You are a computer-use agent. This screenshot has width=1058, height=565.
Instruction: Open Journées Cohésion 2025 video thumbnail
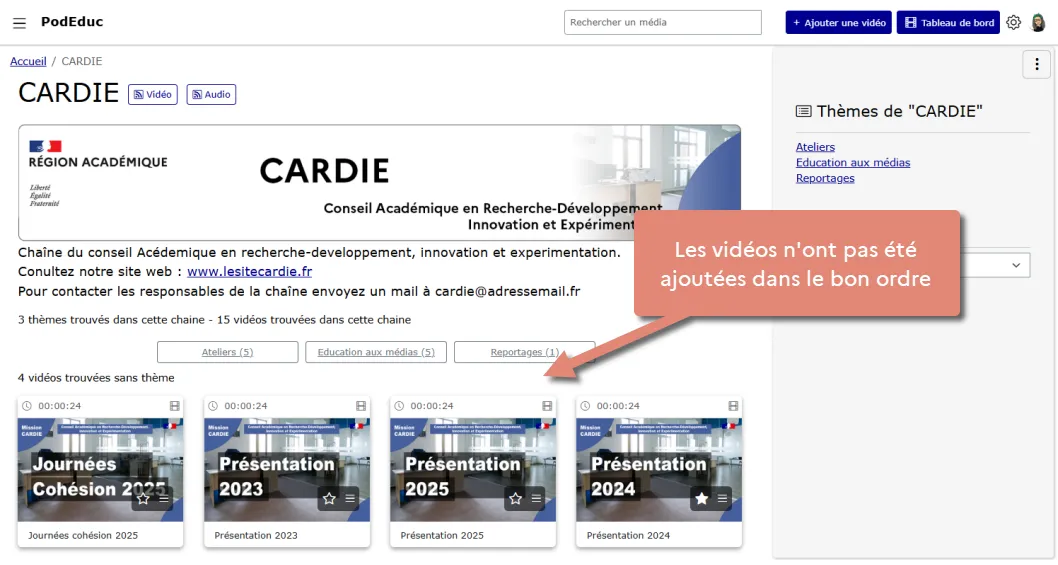(x=101, y=469)
